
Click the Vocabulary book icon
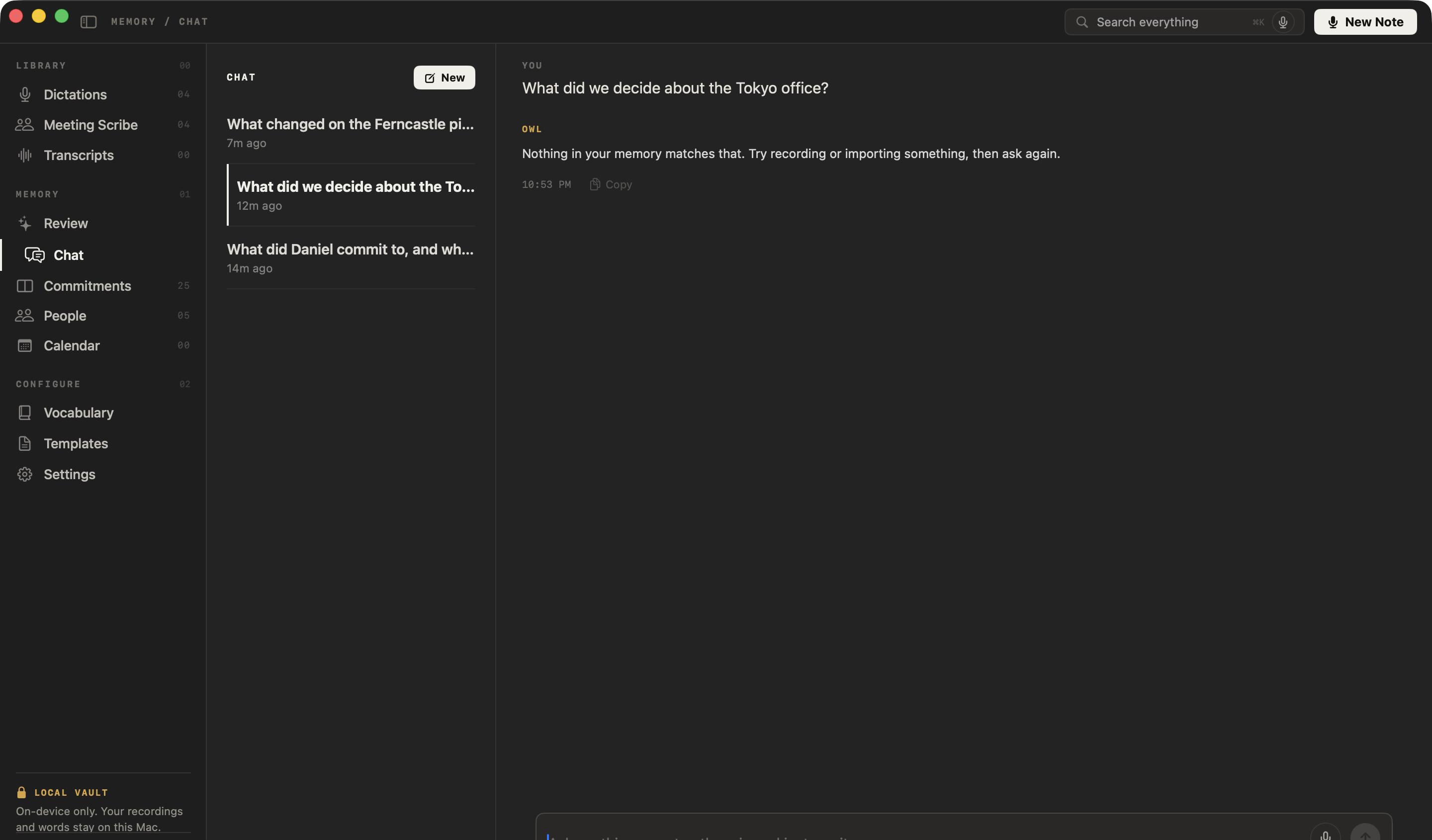click(25, 413)
